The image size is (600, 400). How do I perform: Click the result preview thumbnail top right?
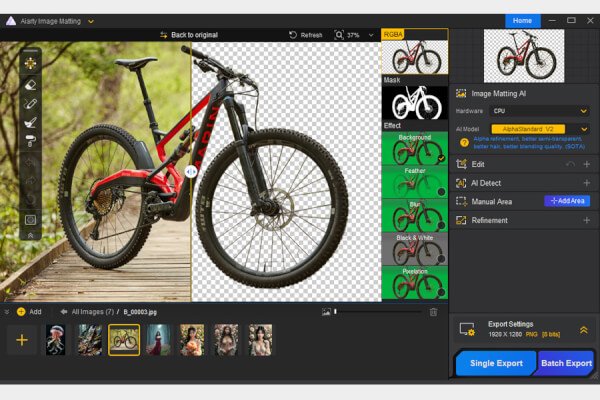[524, 56]
